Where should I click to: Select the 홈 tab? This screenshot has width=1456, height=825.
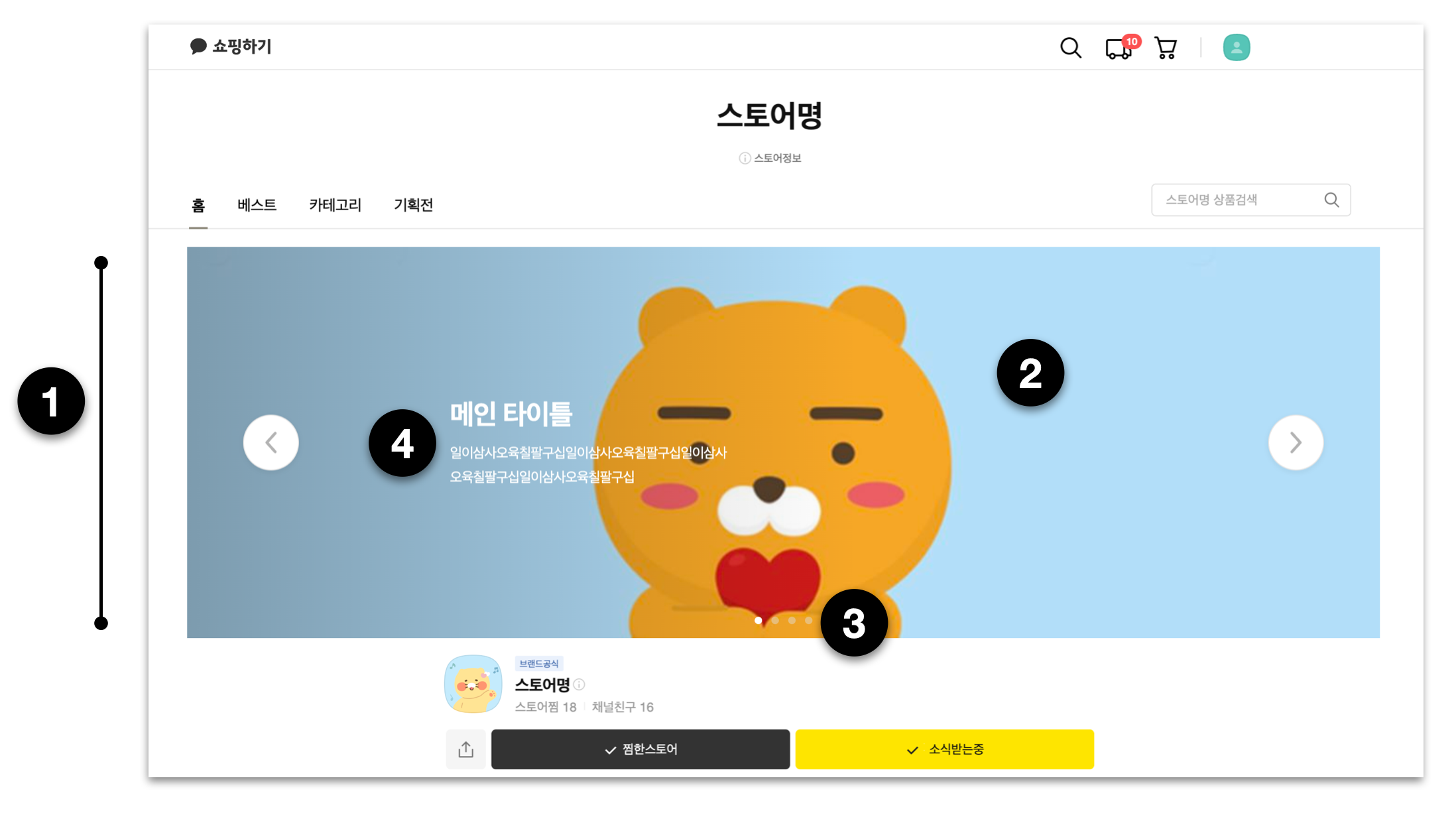198,206
